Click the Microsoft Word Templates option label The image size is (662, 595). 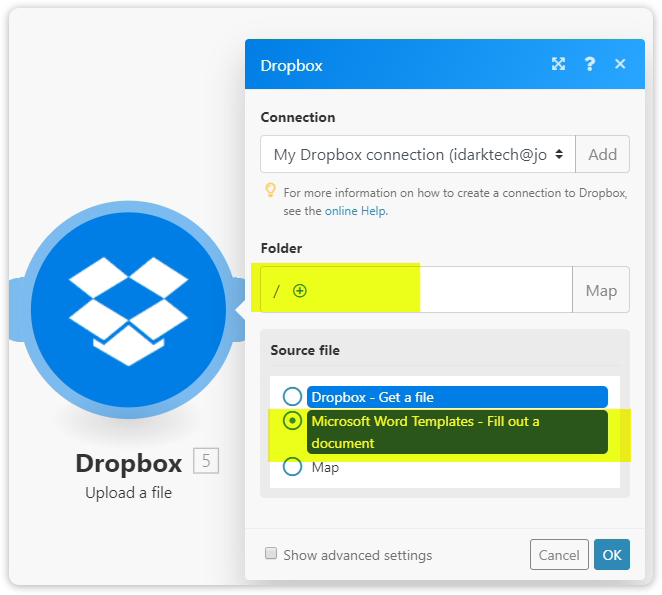[457, 432]
